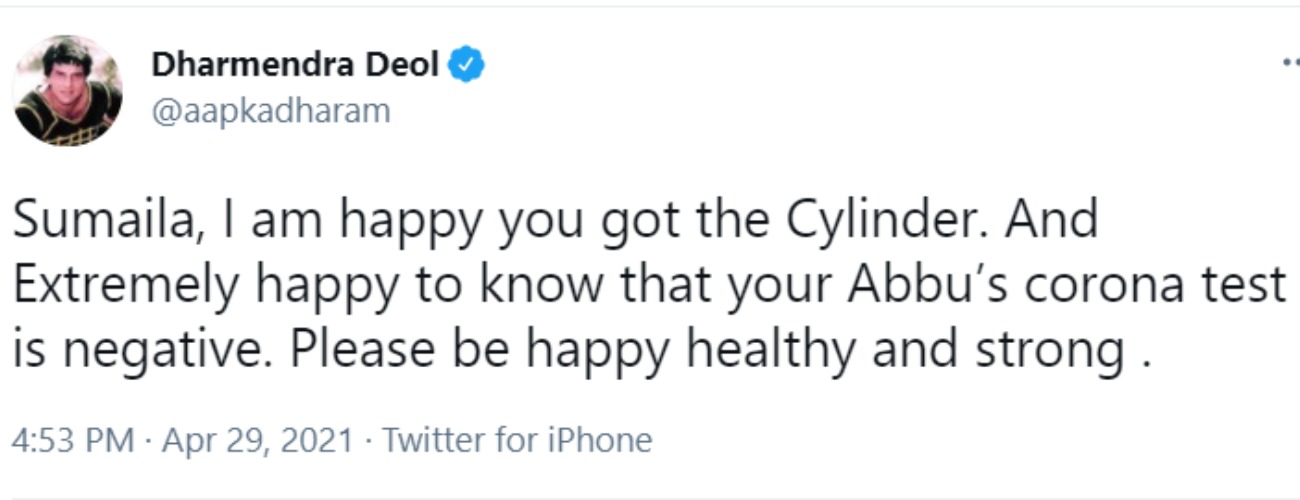This screenshot has width=1300, height=500.
Task: Click the blue verified badge
Action: click(x=466, y=65)
